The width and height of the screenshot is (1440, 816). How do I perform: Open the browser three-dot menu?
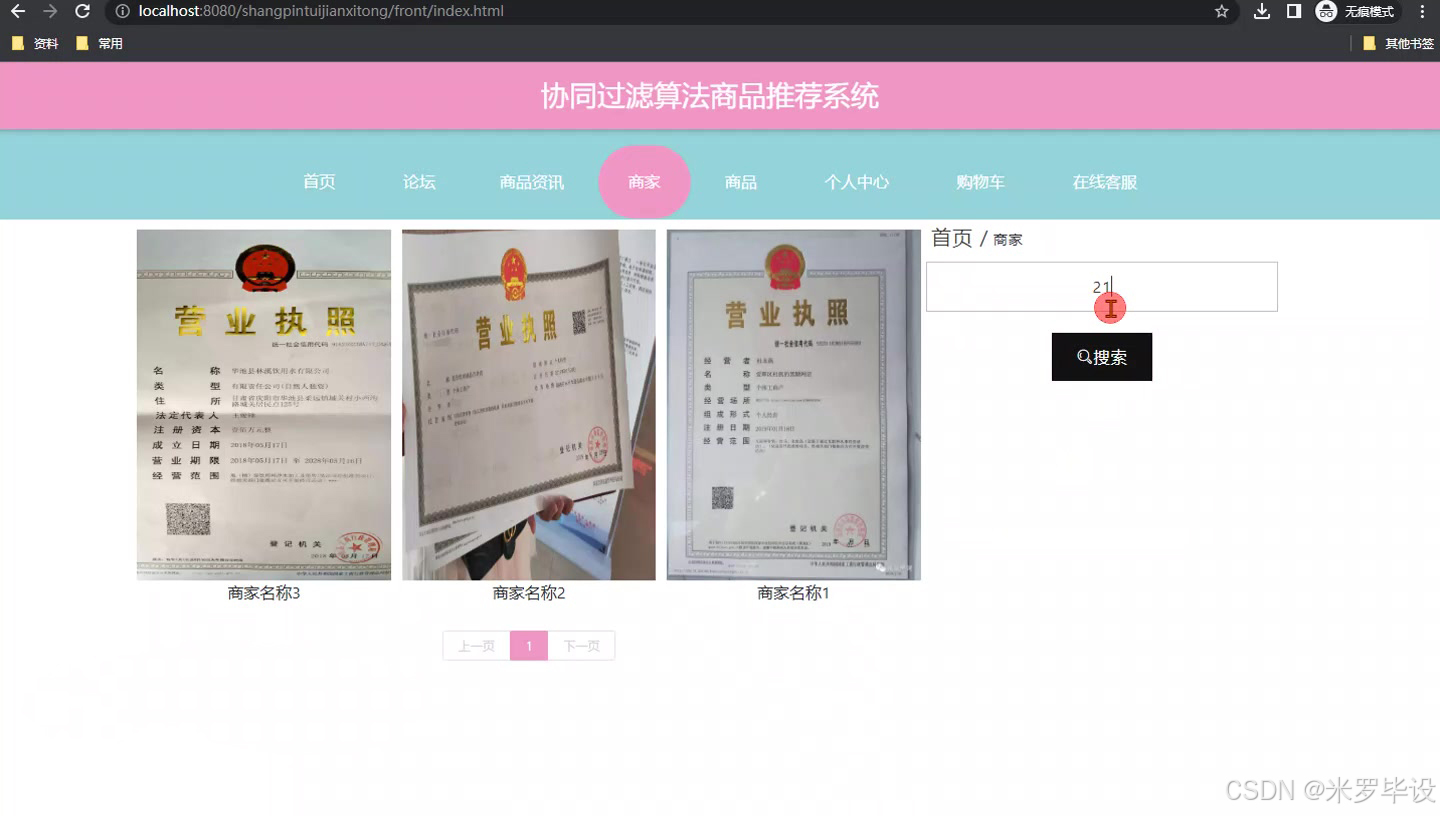[1423, 12]
